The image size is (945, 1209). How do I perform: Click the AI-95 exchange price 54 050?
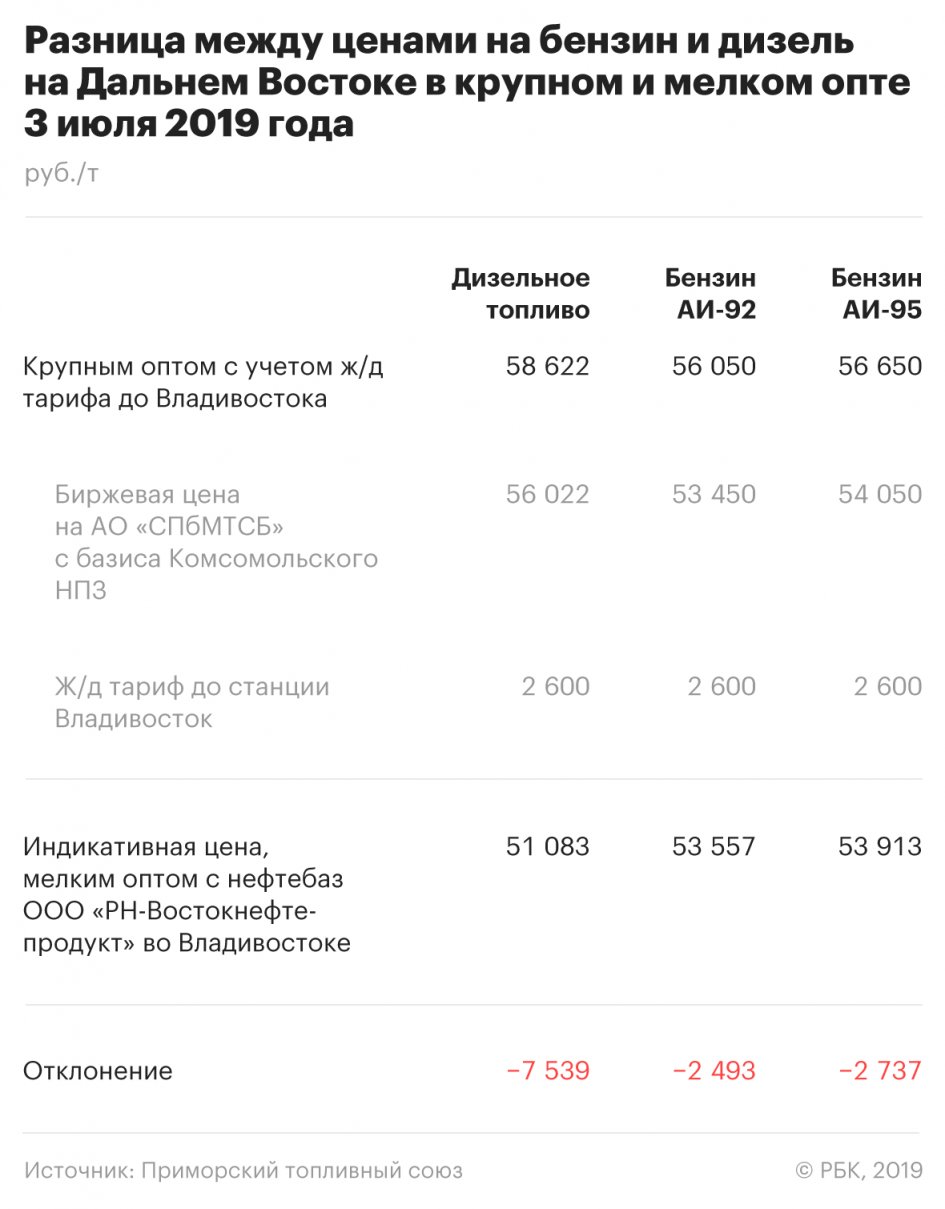click(x=879, y=495)
